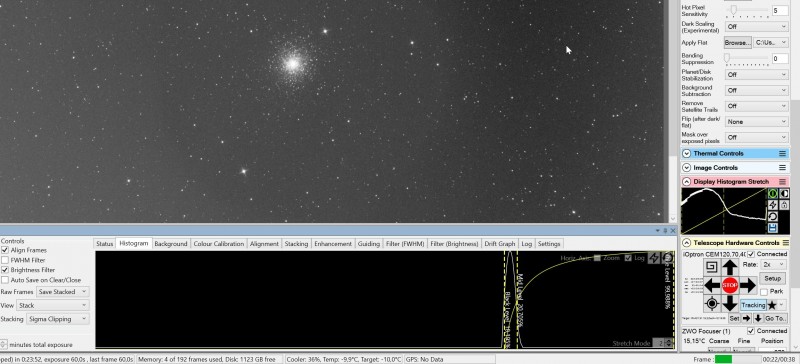Toggle the Tracking button
800x364 pixels.
pyautogui.click(x=753, y=305)
